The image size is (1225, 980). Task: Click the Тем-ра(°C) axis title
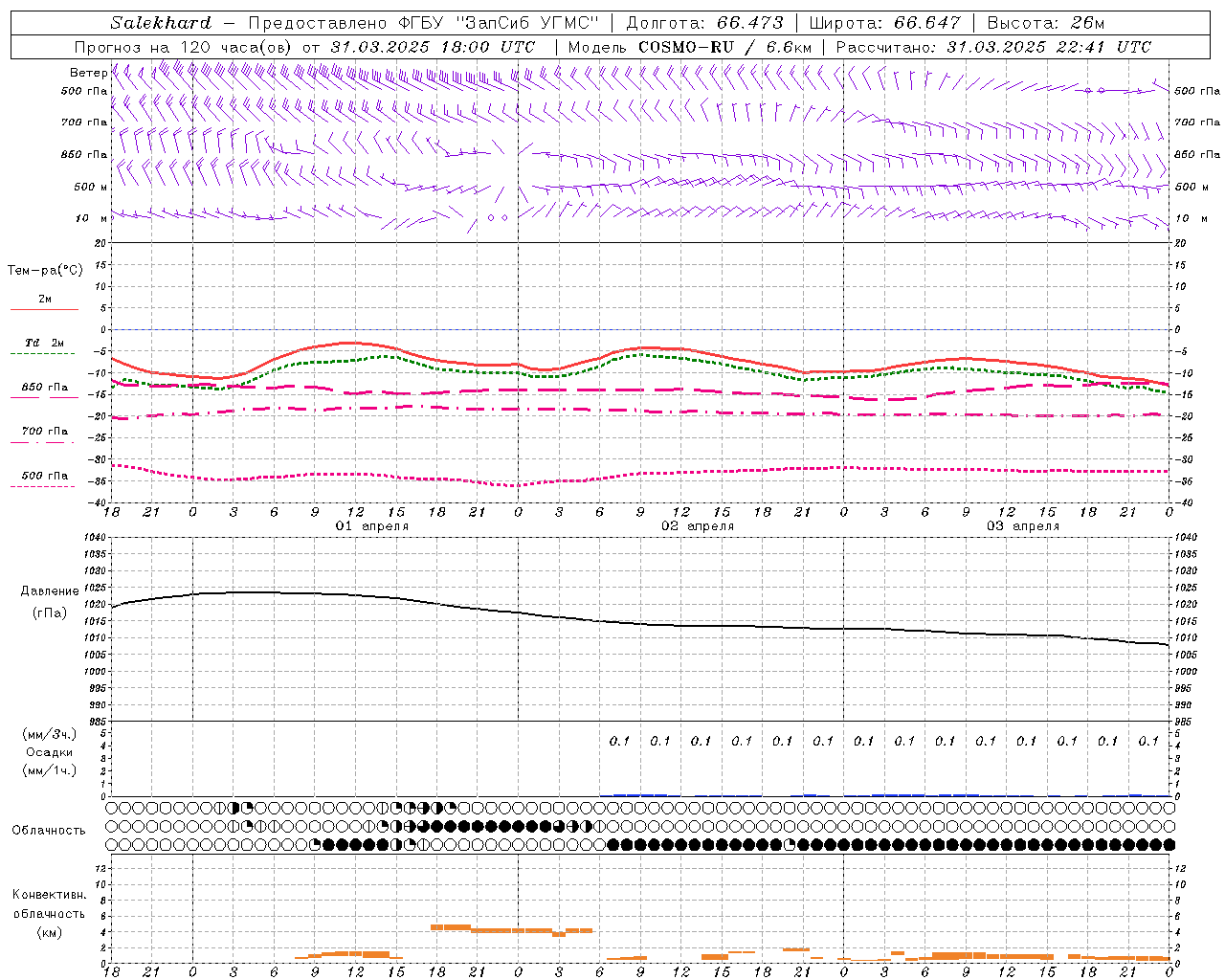click(45, 271)
